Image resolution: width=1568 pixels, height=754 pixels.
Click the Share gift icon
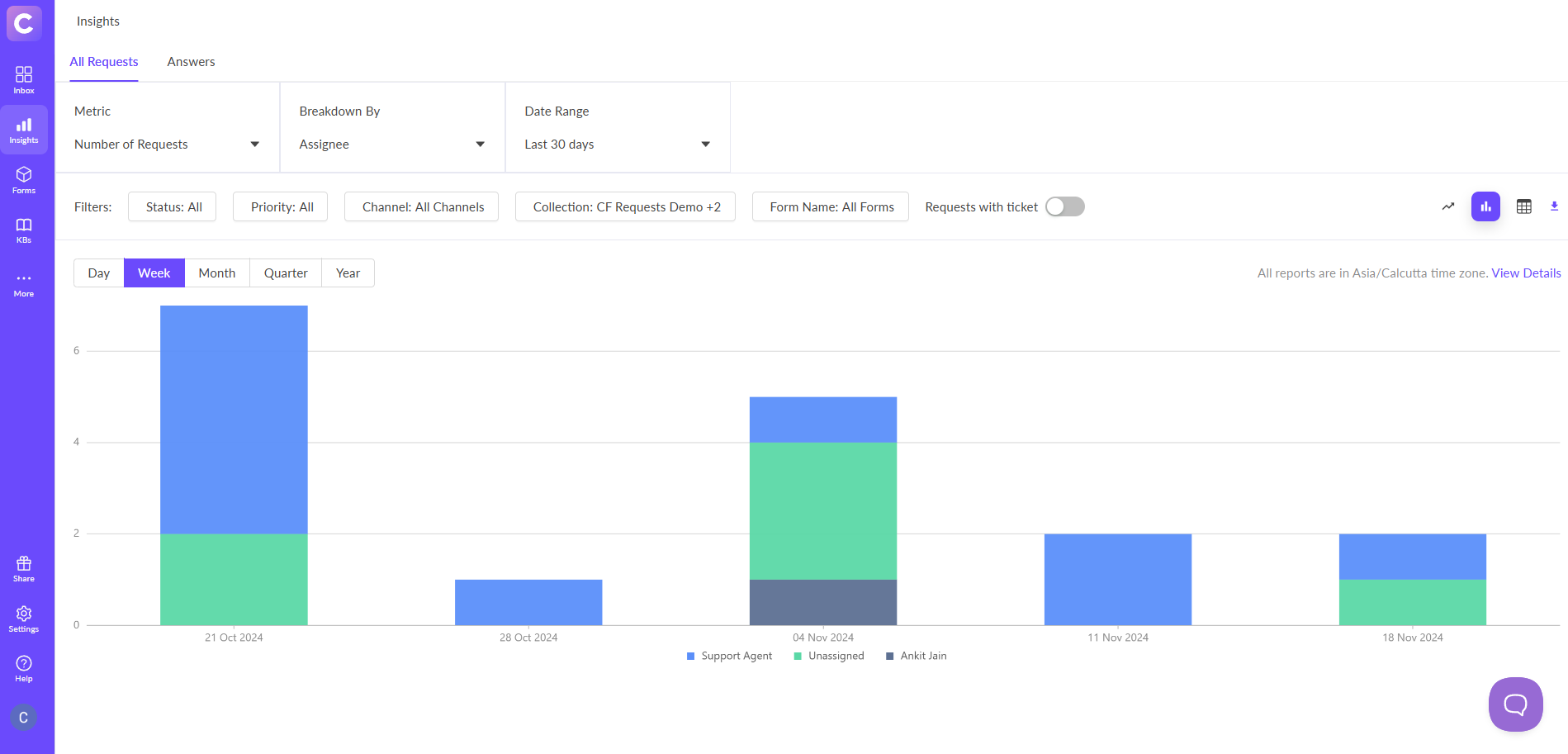[24, 568]
